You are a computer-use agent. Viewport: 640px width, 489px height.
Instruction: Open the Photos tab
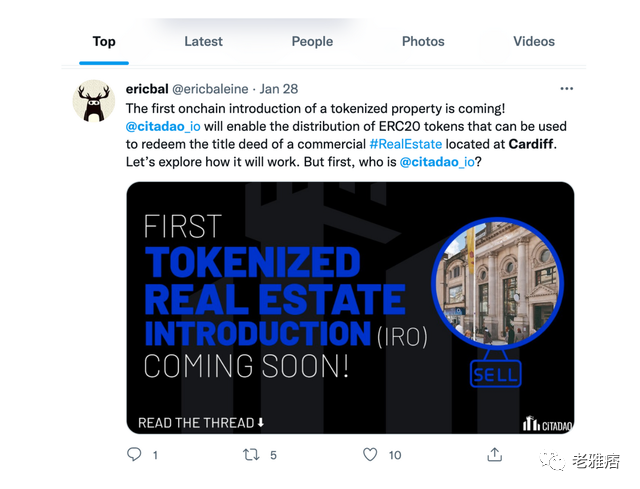pos(423,41)
